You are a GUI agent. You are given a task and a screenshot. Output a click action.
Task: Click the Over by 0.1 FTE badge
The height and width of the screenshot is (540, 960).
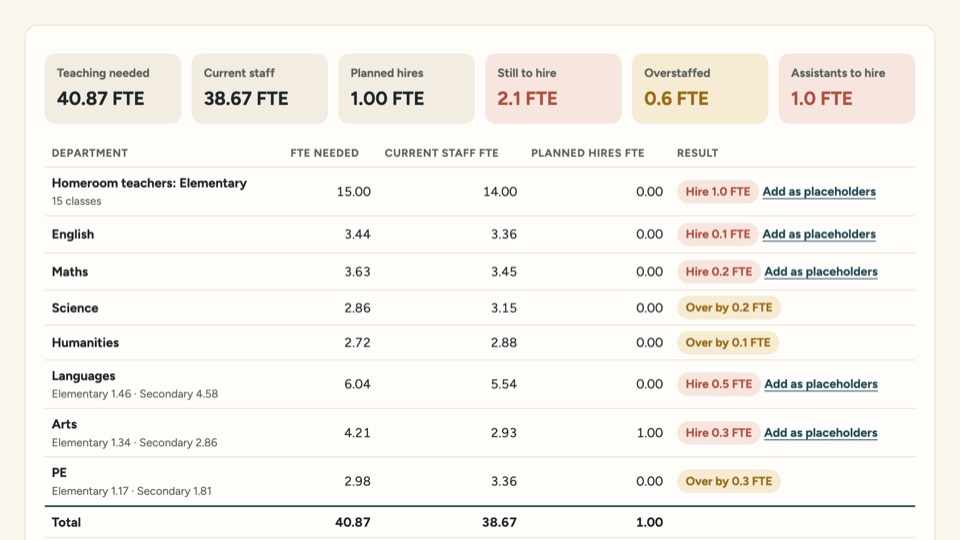tap(728, 342)
